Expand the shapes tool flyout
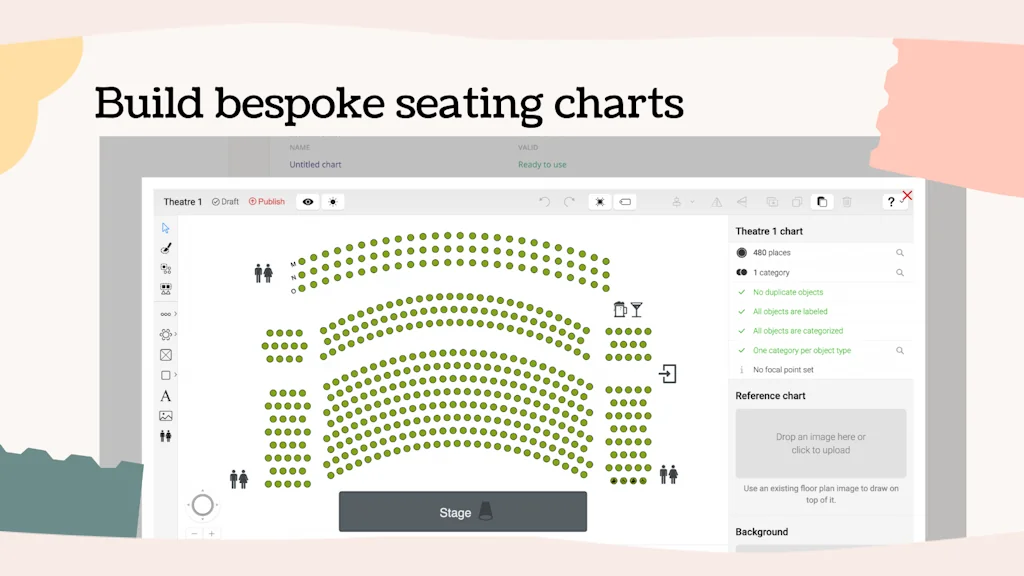 (168, 376)
